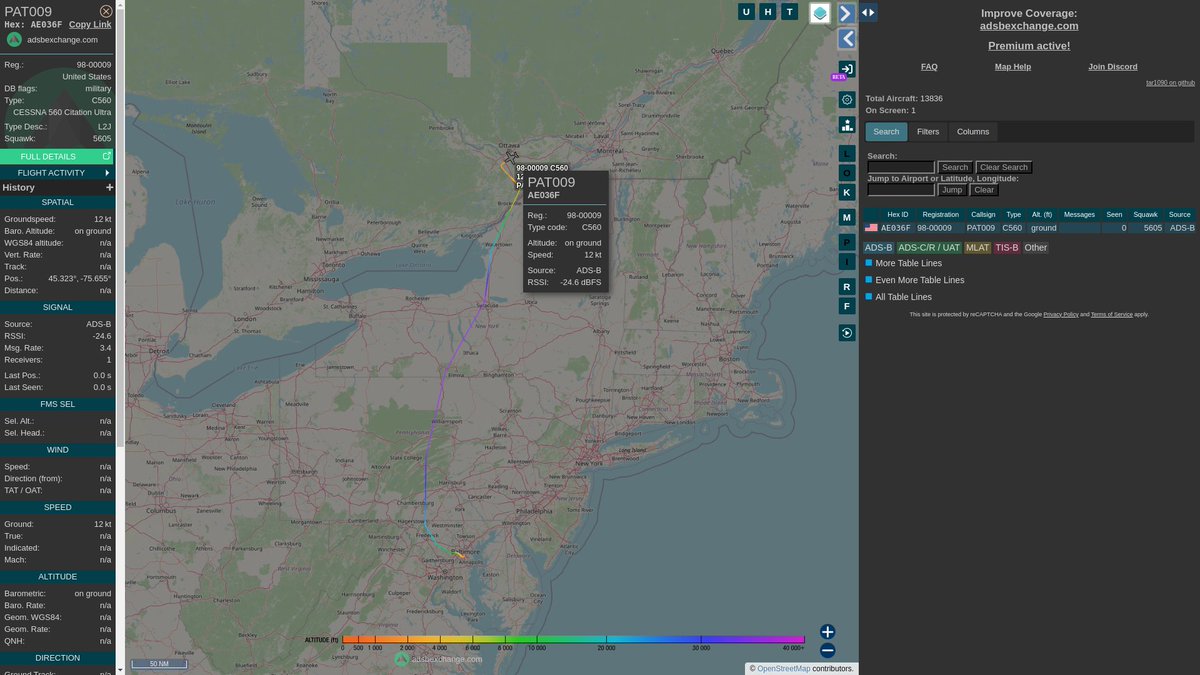Zoom out with the minus button
Viewport: 1200px width, 675px height.
(827, 650)
